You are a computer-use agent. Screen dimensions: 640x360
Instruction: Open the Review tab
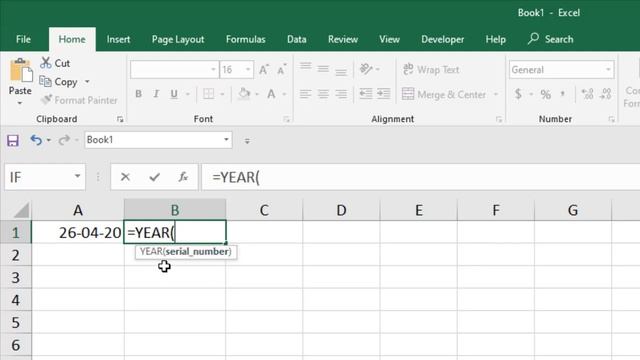click(x=342, y=39)
